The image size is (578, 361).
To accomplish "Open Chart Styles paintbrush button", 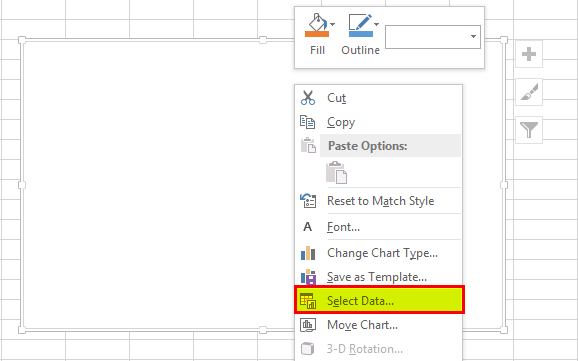I will coord(529,92).
